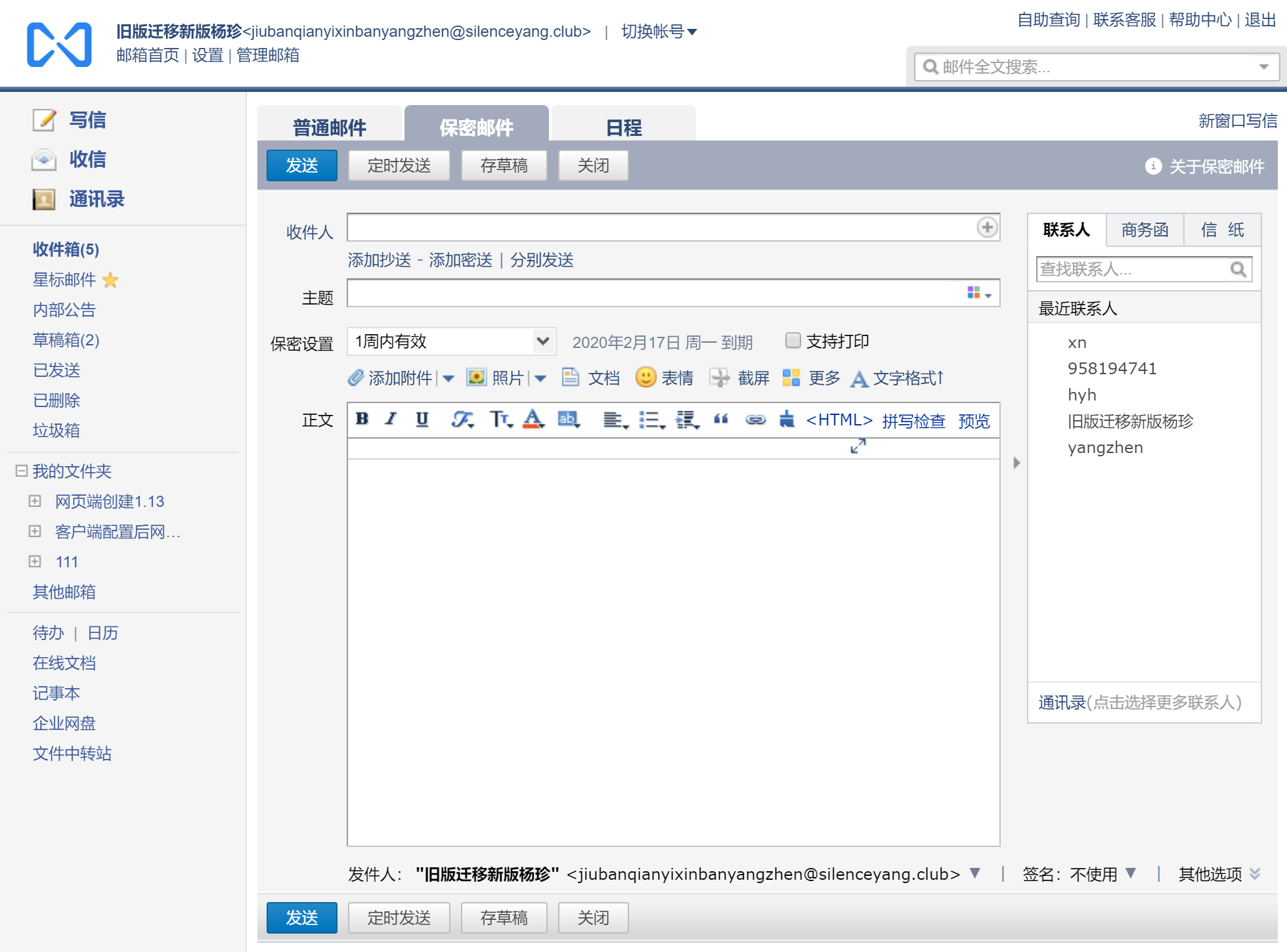
Task: Open the 1周内有效 validity dropdown
Action: 452,341
